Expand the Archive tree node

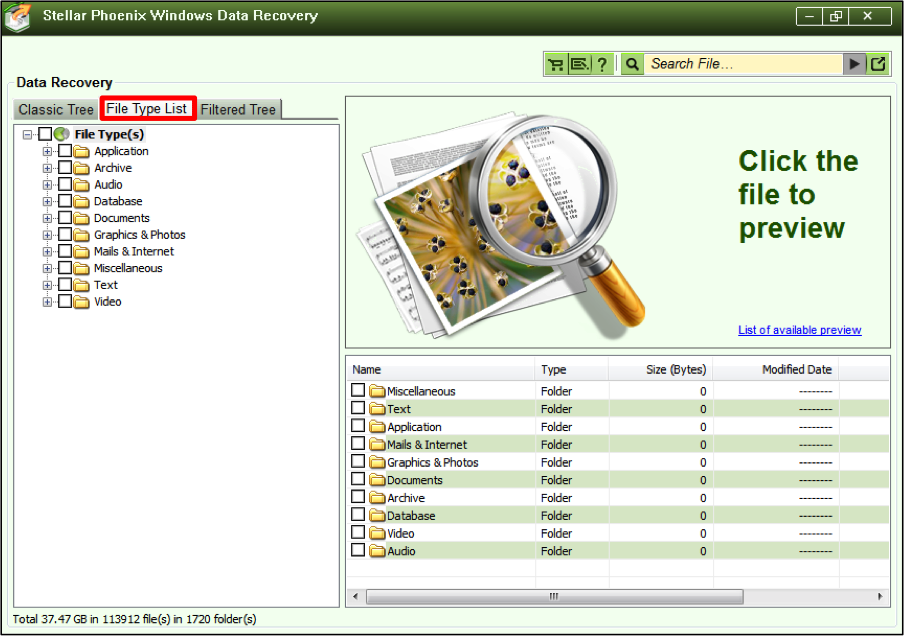(47, 168)
